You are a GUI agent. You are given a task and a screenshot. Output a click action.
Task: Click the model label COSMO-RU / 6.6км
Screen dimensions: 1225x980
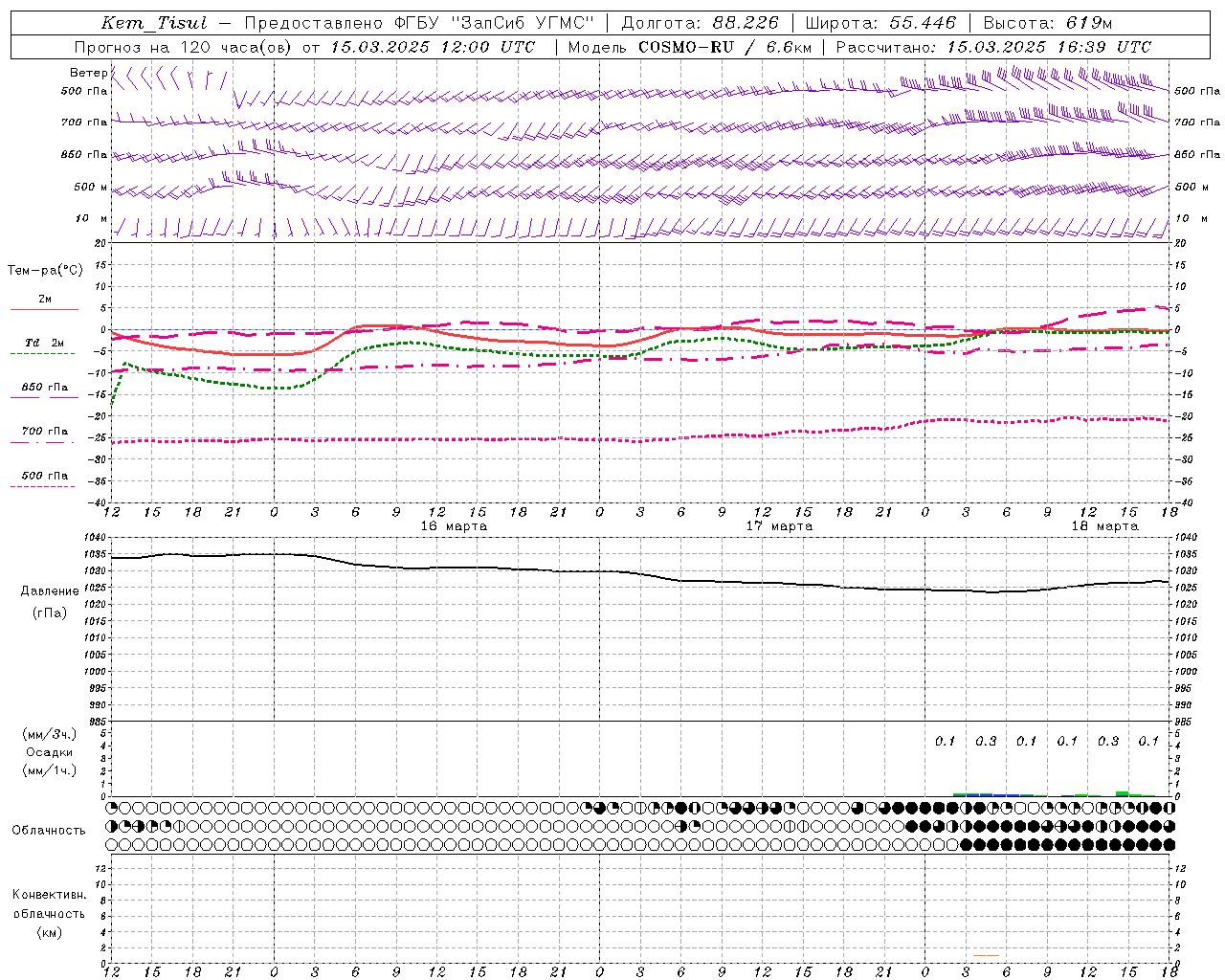point(724,47)
